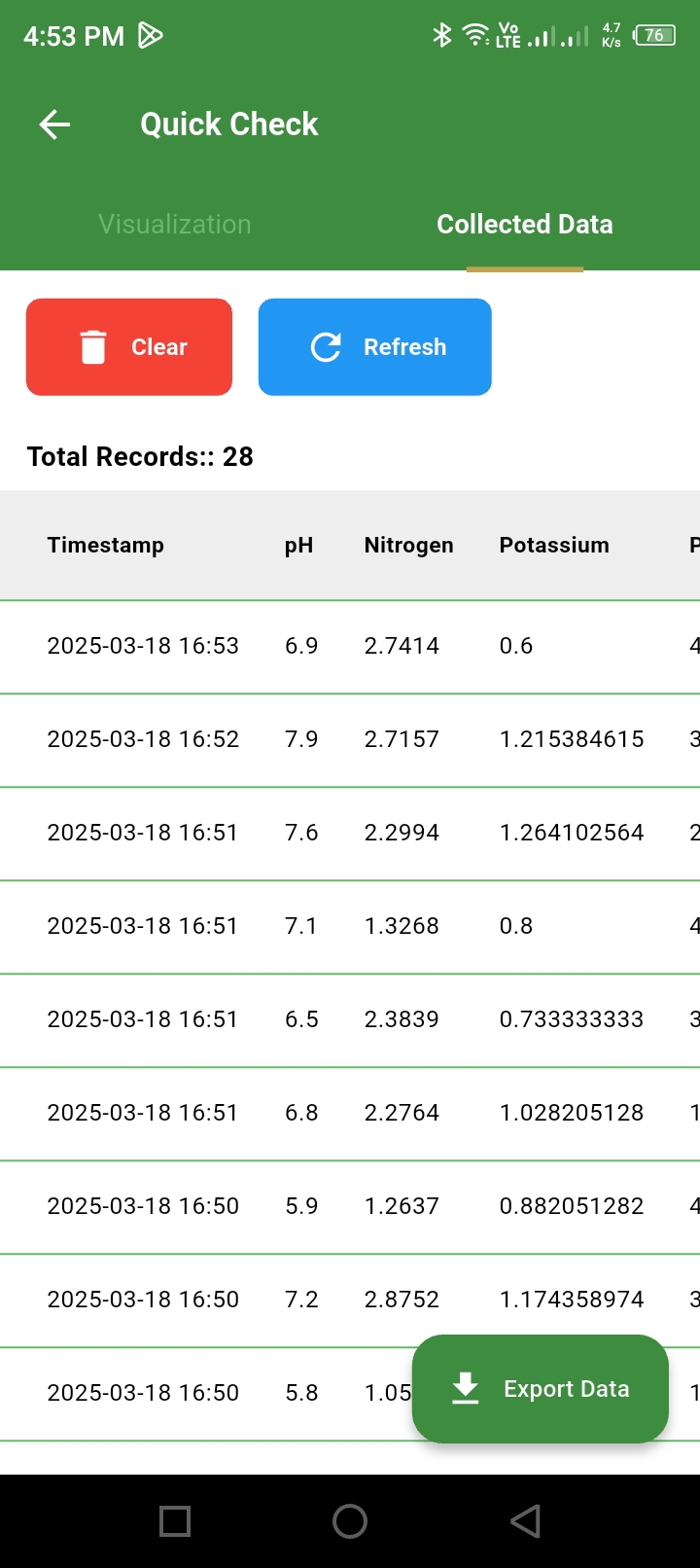This screenshot has width=700, height=1568.
Task: Click the Timestamp column header
Action: click(105, 545)
